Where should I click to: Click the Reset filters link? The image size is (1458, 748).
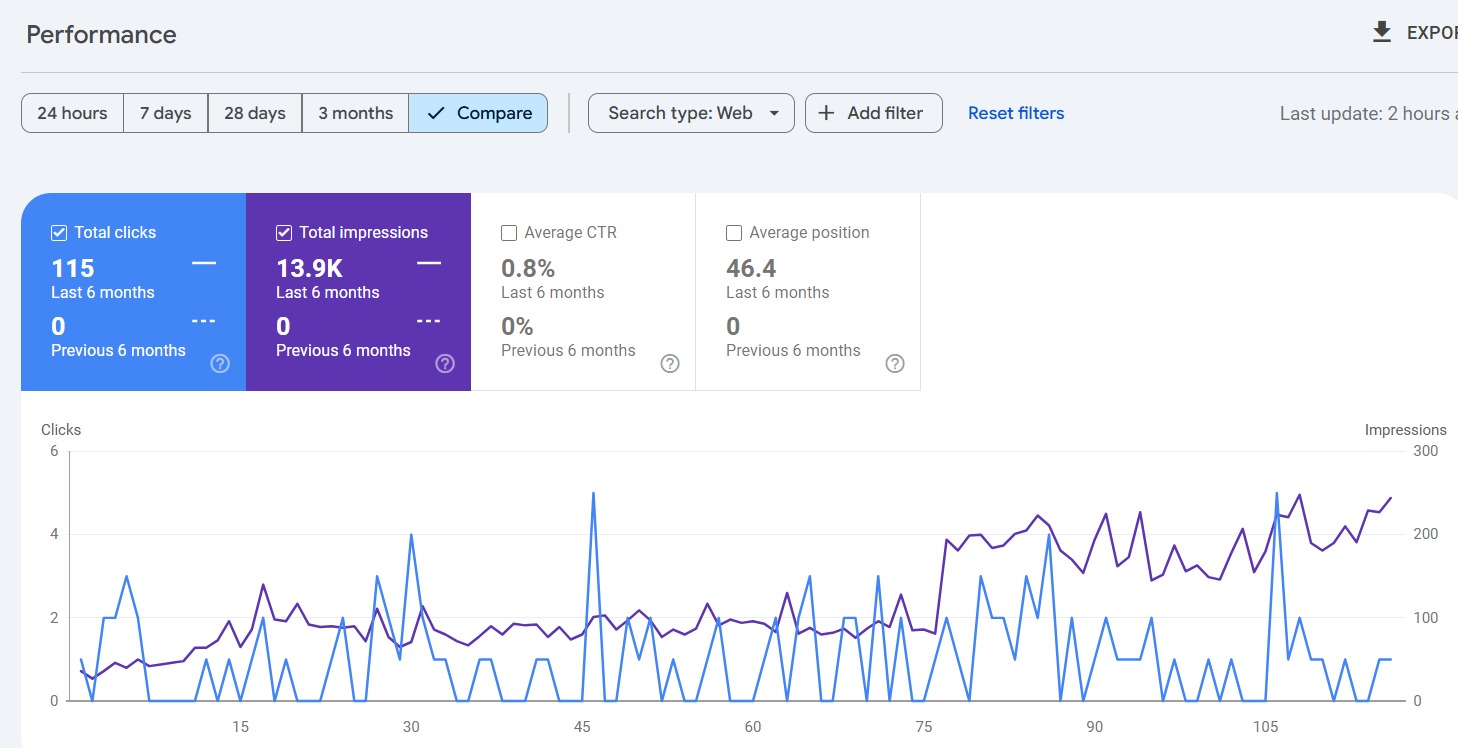tap(1016, 113)
